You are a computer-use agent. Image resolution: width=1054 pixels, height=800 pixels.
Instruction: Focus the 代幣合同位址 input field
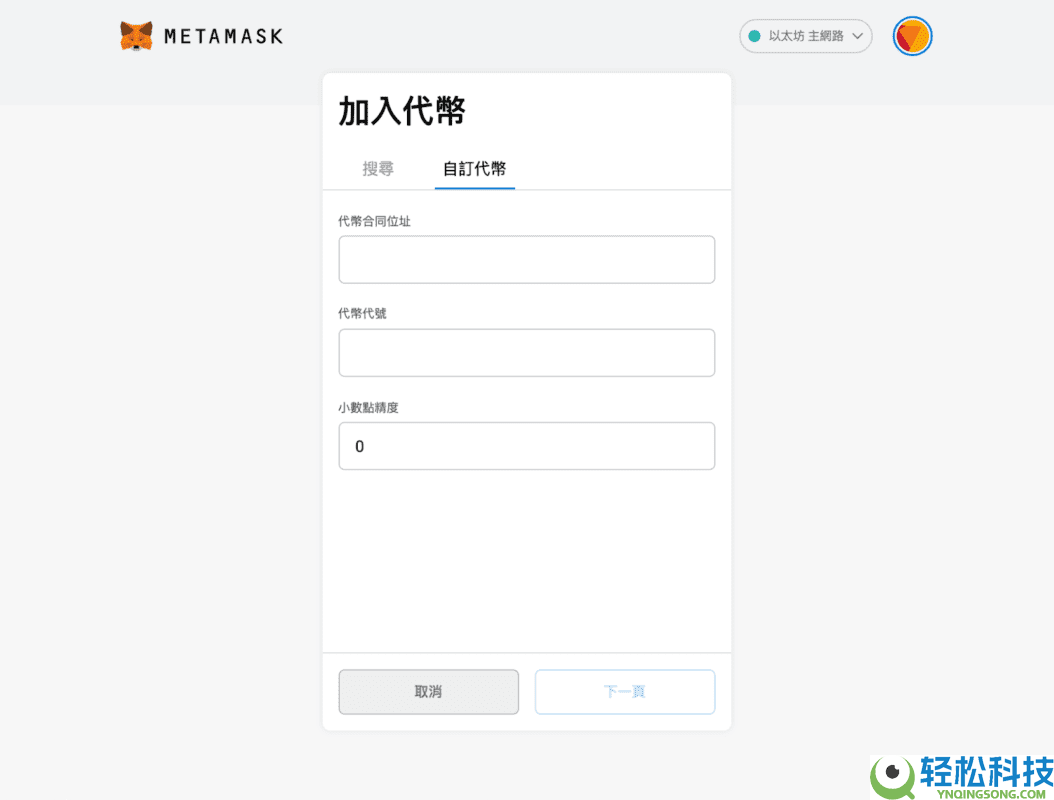[x=526, y=259]
